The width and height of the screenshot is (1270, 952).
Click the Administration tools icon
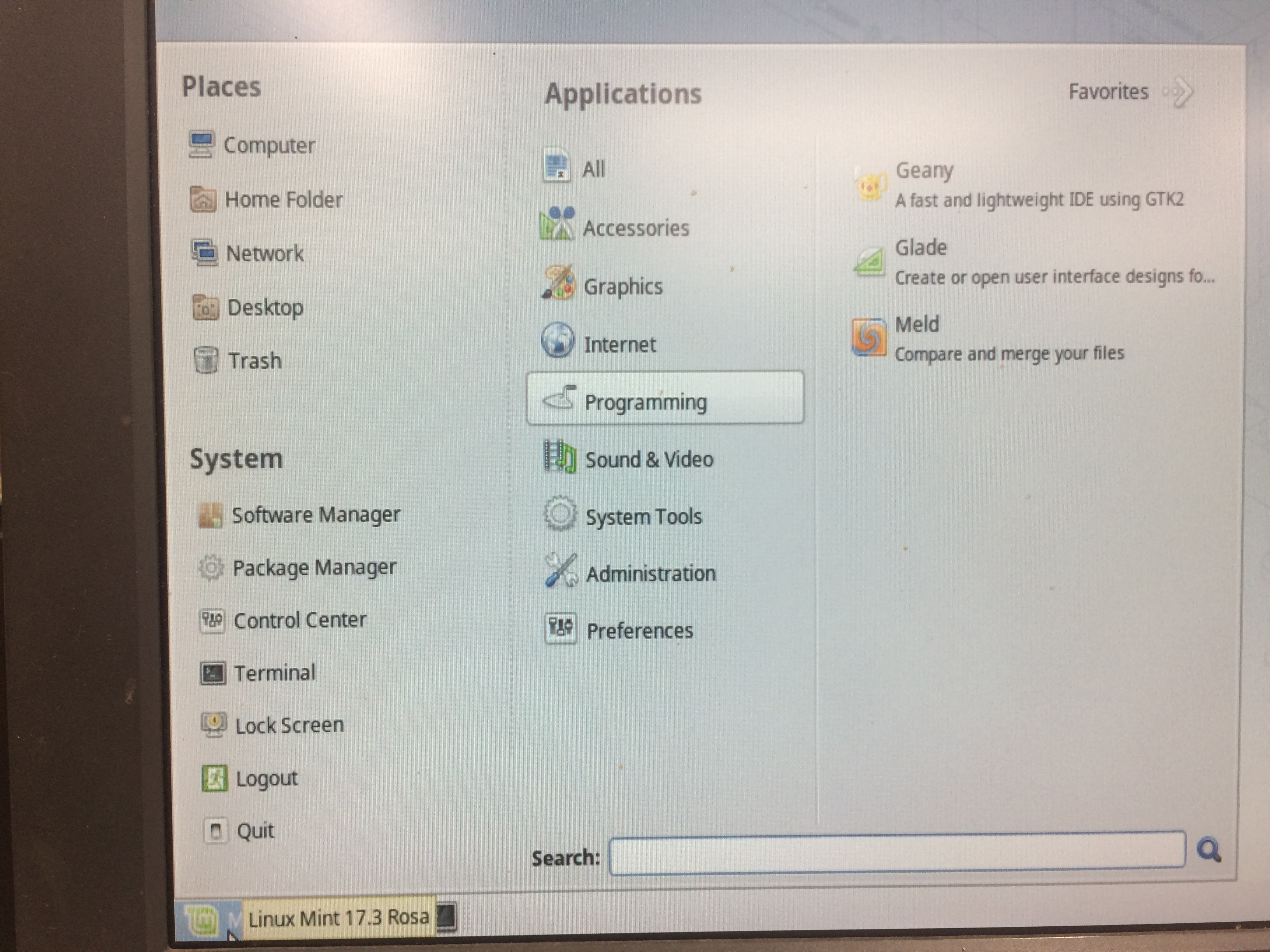pyautogui.click(x=561, y=570)
